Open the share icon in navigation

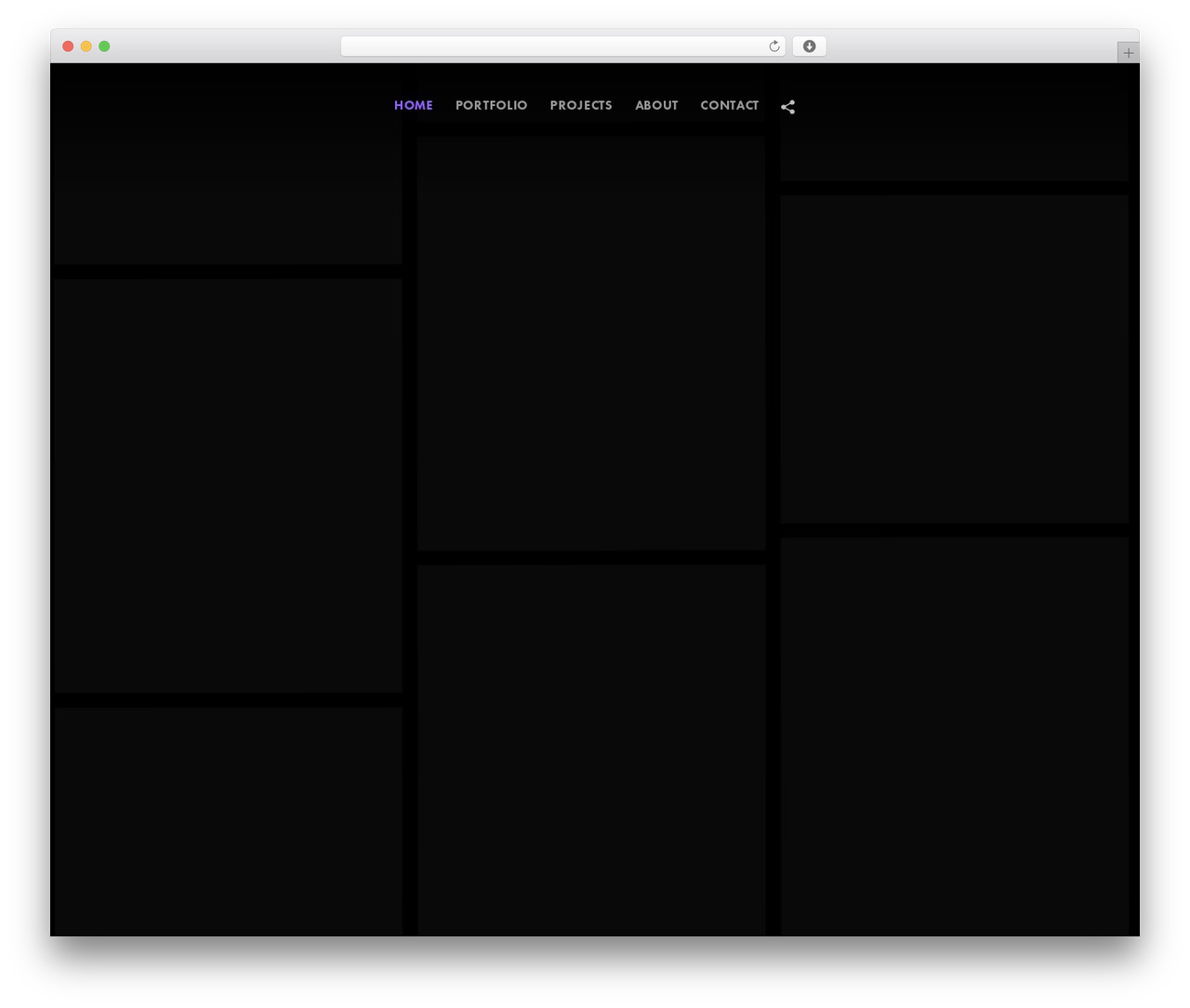[x=788, y=107]
